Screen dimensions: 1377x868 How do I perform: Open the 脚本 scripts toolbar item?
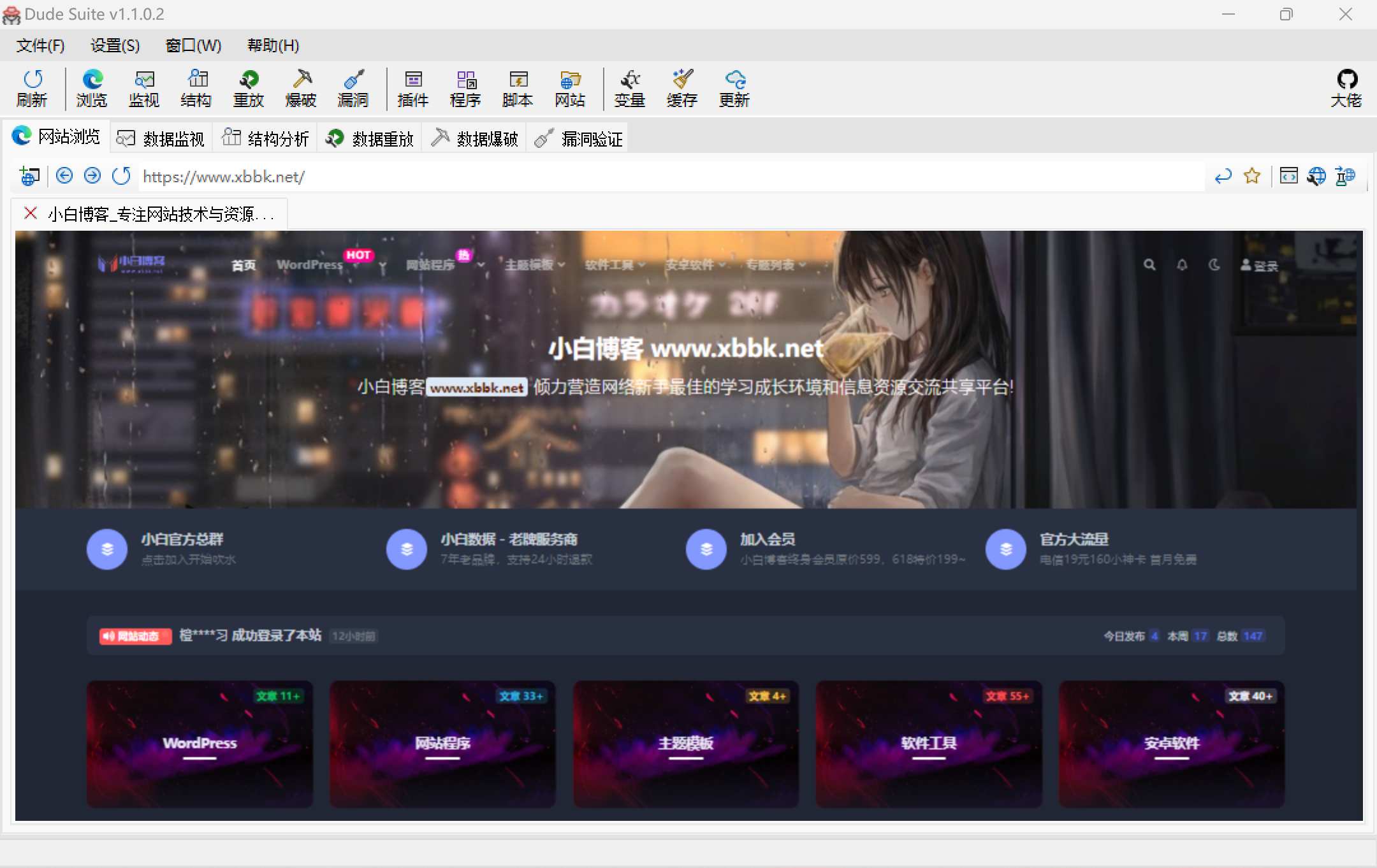tap(518, 89)
